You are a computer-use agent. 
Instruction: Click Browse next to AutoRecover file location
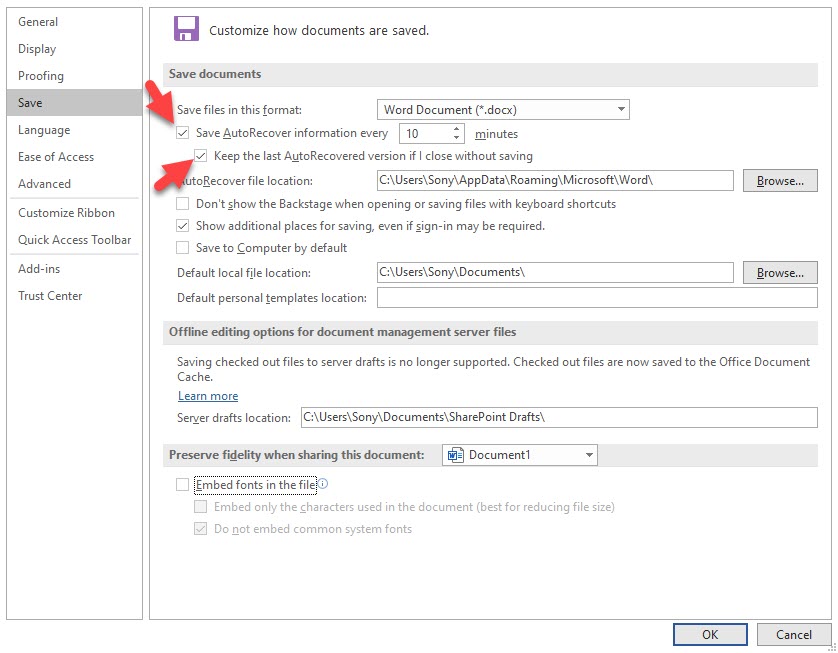point(780,180)
